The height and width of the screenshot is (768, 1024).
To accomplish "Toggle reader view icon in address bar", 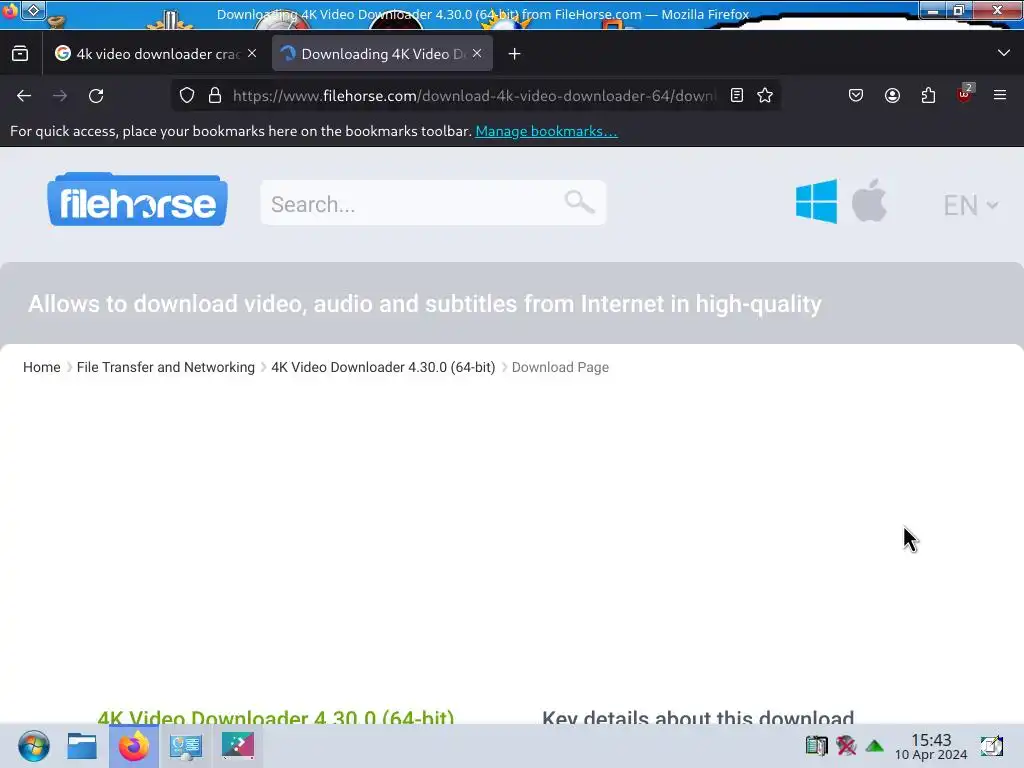I will click(x=737, y=95).
